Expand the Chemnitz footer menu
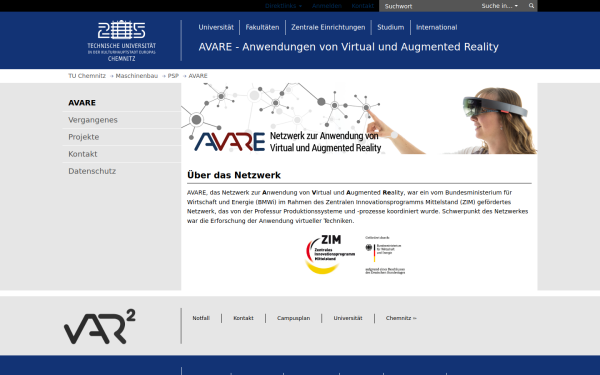600x375 pixels. point(401,318)
